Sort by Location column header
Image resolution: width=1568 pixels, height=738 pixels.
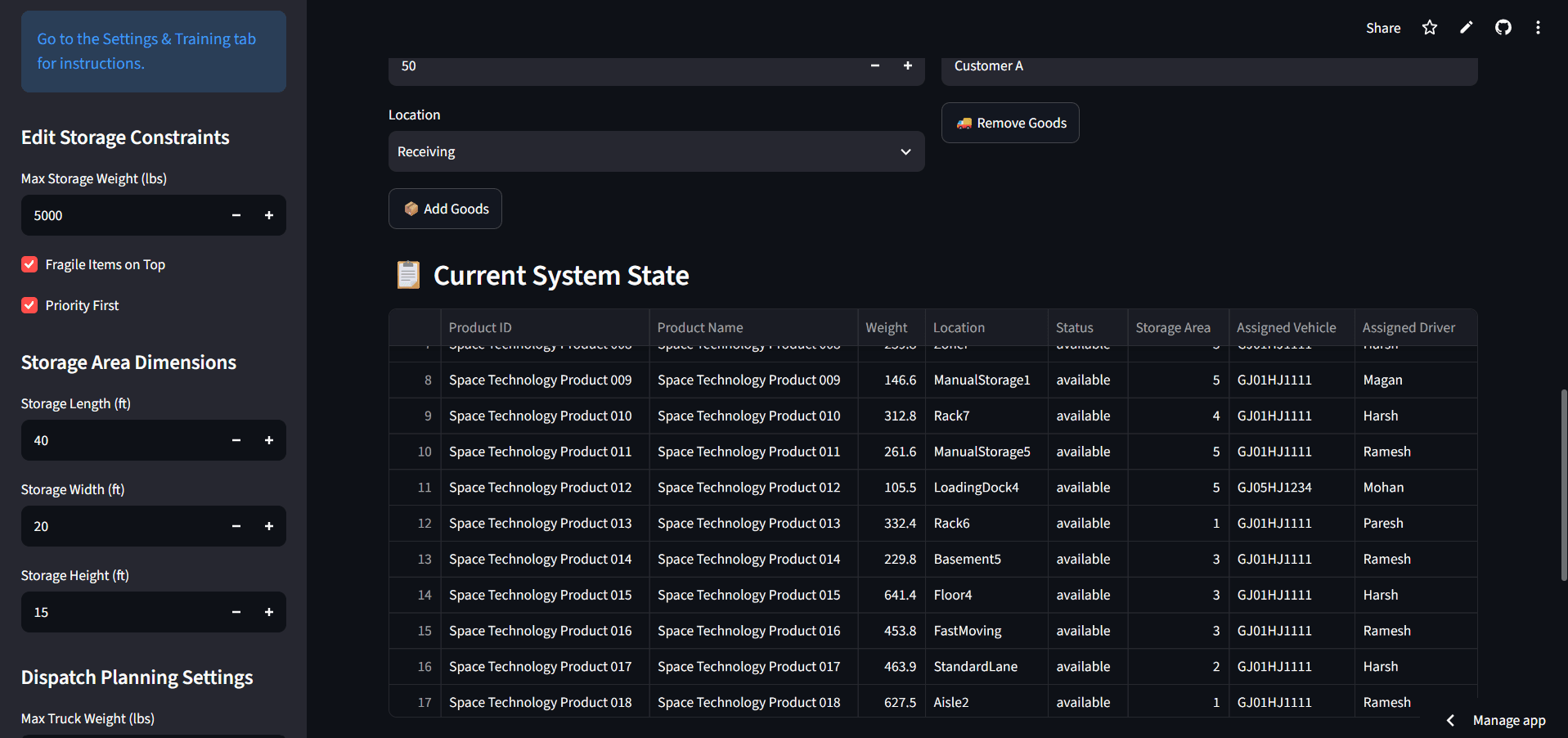click(986, 327)
